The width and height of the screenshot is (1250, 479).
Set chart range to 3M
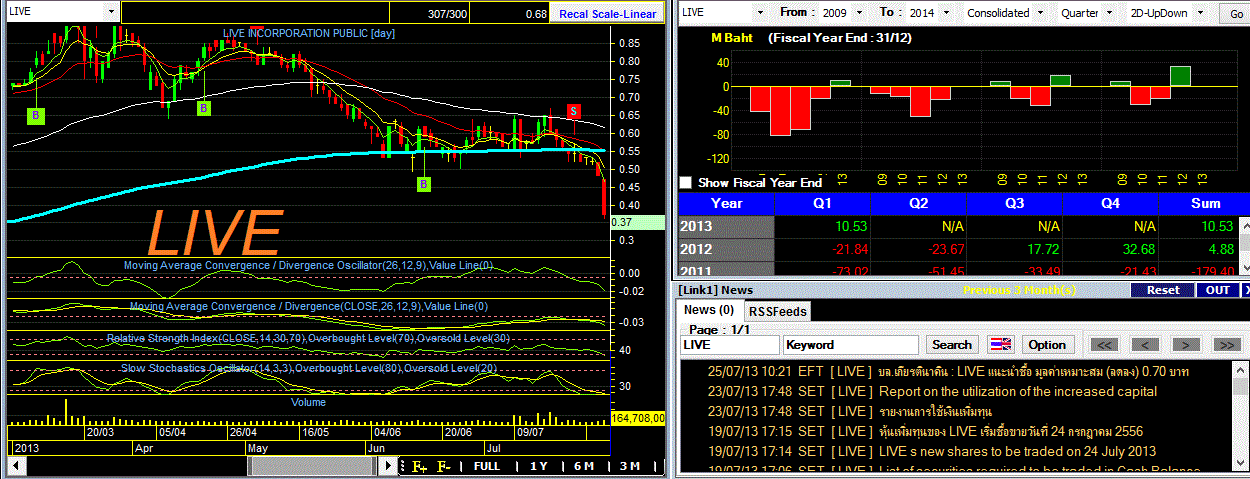629,466
